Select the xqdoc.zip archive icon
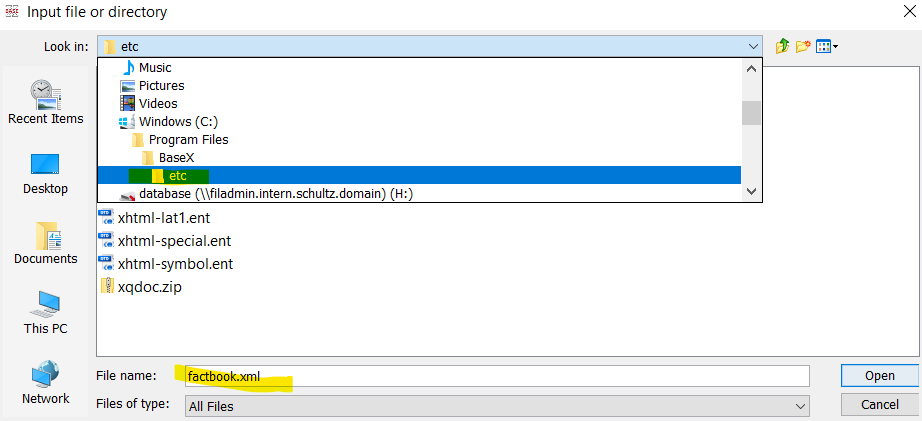The height and width of the screenshot is (421, 922). pos(107,286)
